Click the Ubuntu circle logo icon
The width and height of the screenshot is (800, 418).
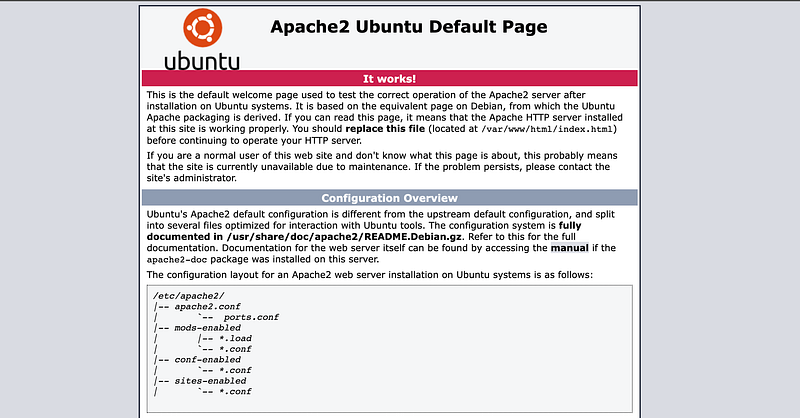[203, 28]
